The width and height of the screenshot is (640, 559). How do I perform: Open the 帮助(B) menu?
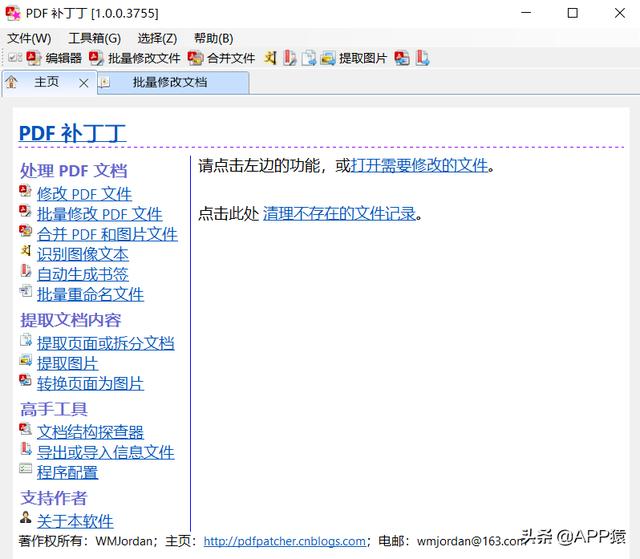(x=213, y=39)
